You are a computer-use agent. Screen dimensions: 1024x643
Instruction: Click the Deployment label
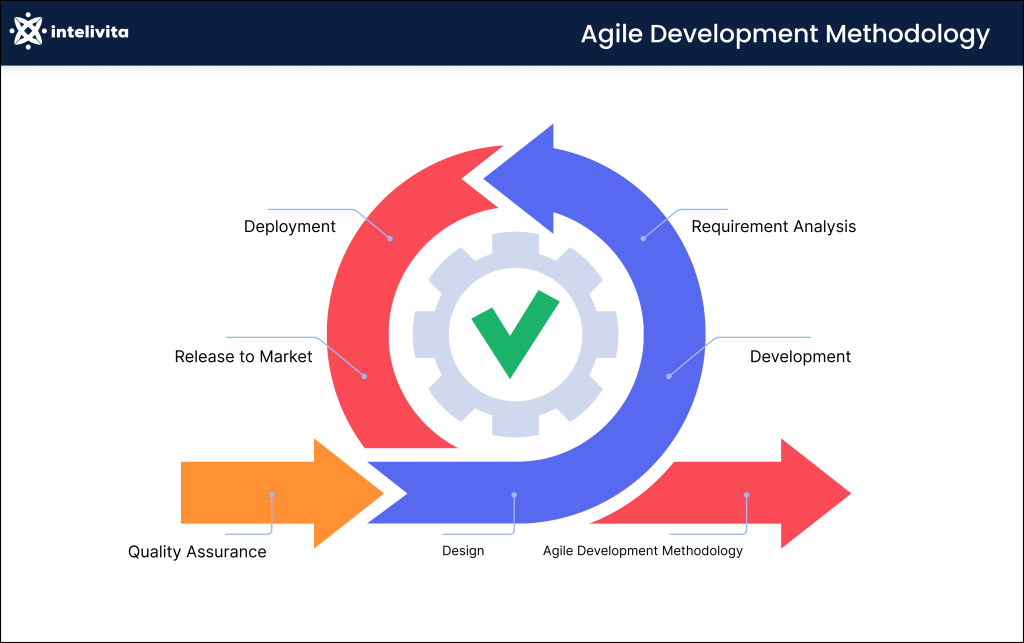289,227
